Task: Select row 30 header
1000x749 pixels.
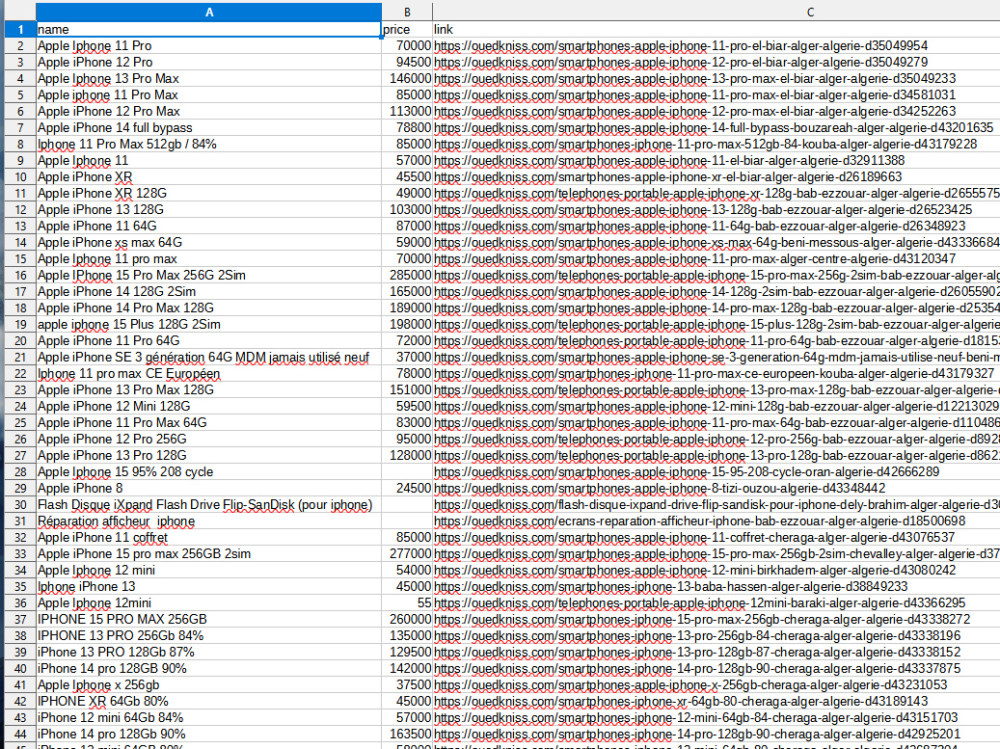Action: pos(20,505)
